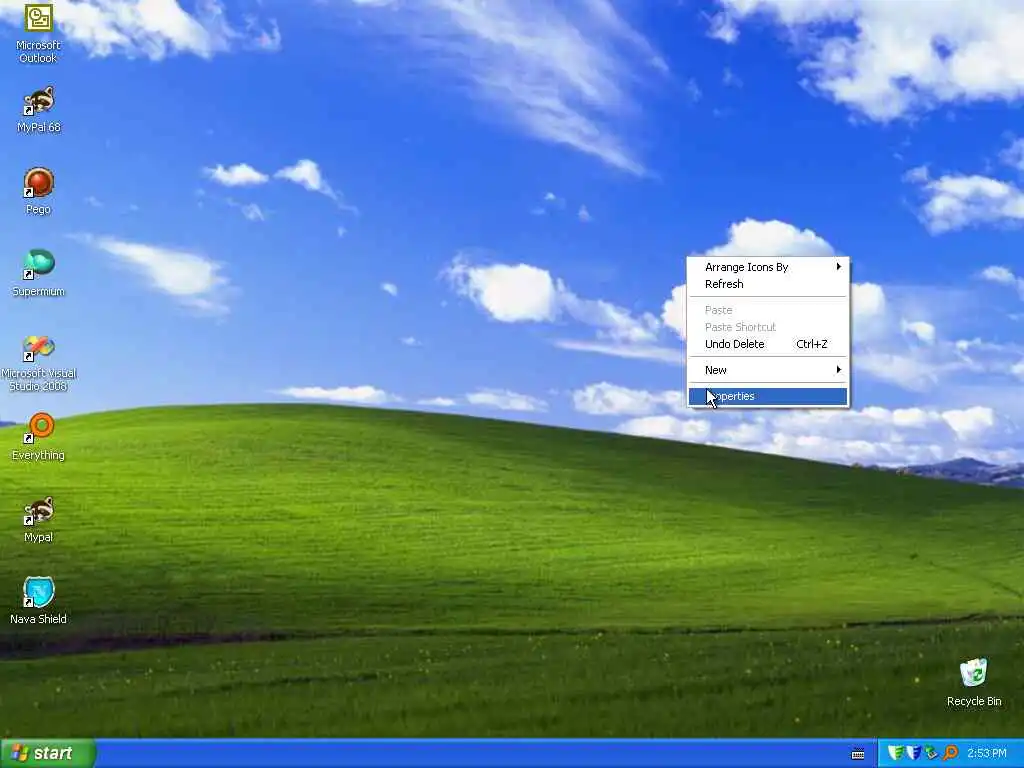The image size is (1024, 768).
Task: Click the 2:53 PM taskbar clock
Action: tap(987, 754)
